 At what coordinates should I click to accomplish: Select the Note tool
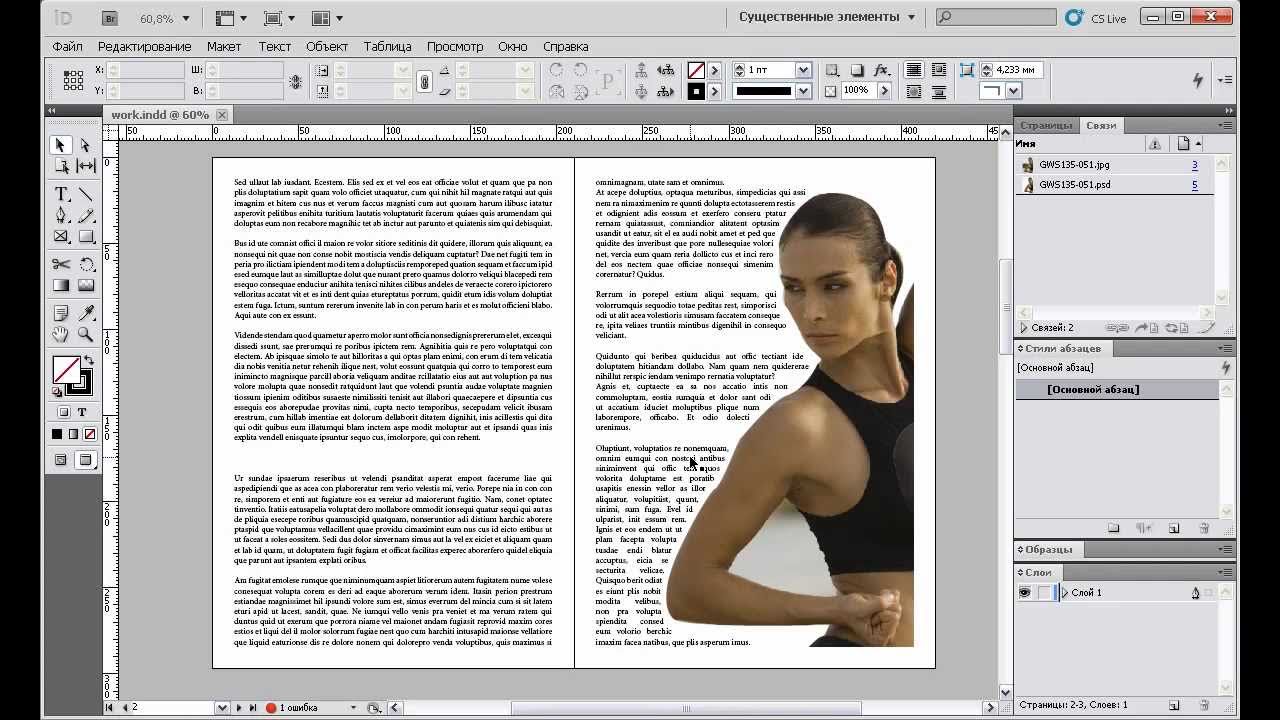tap(61, 313)
